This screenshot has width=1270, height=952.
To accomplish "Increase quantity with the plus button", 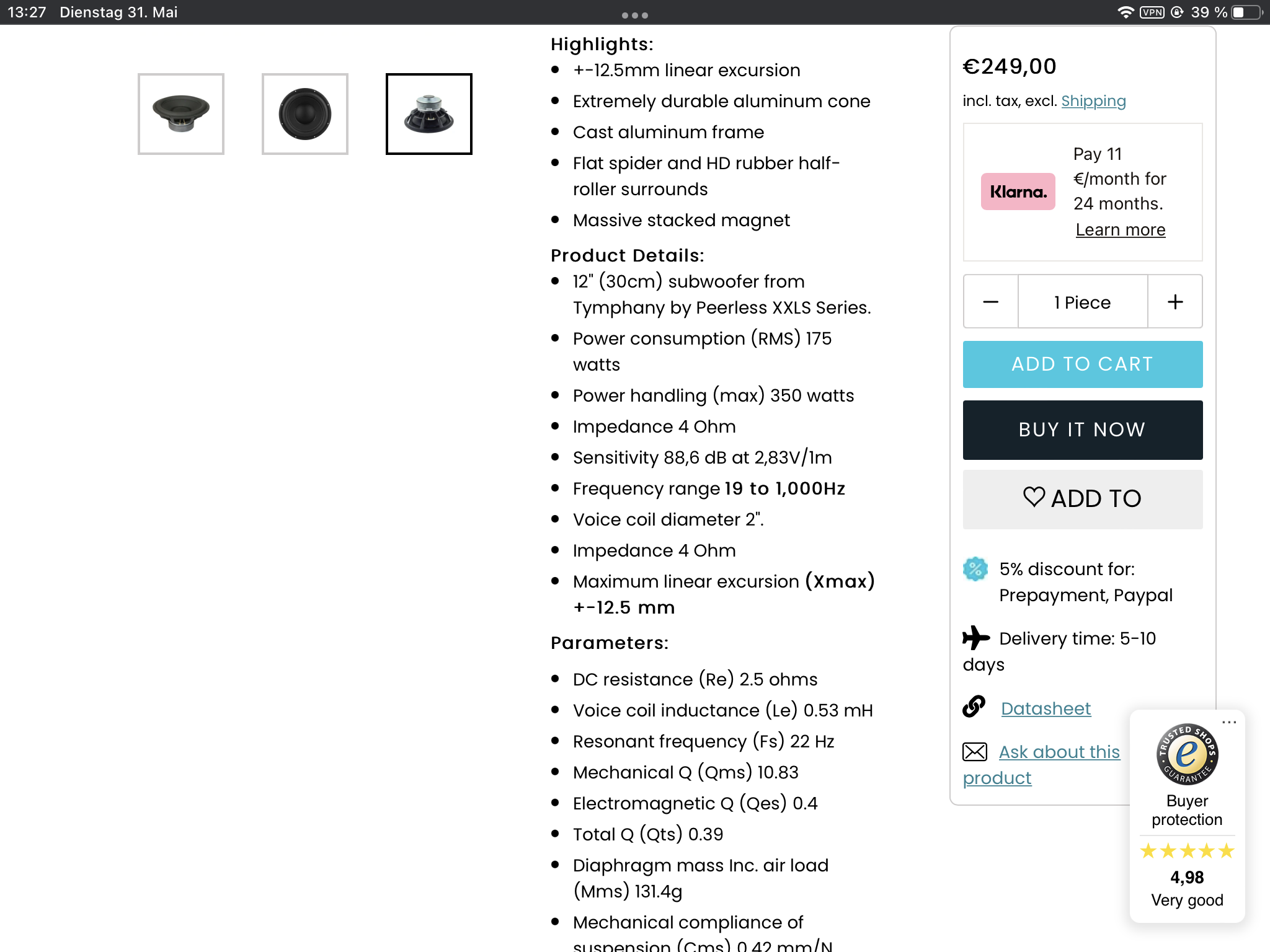I will pos(1175,302).
